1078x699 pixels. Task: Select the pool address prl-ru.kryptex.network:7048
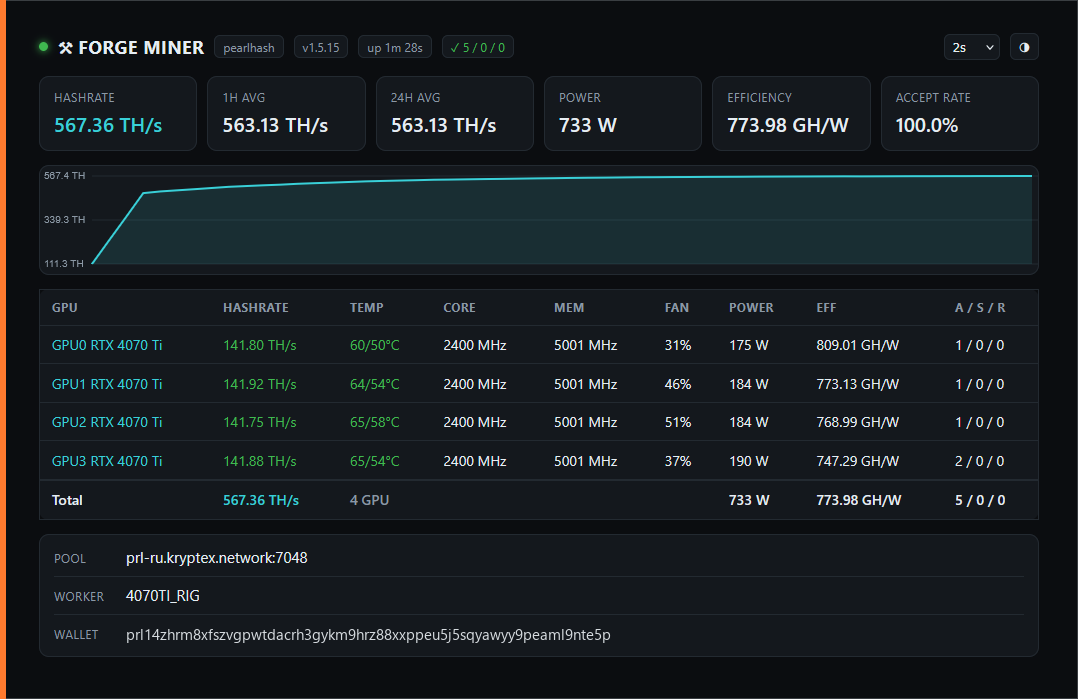(x=217, y=558)
